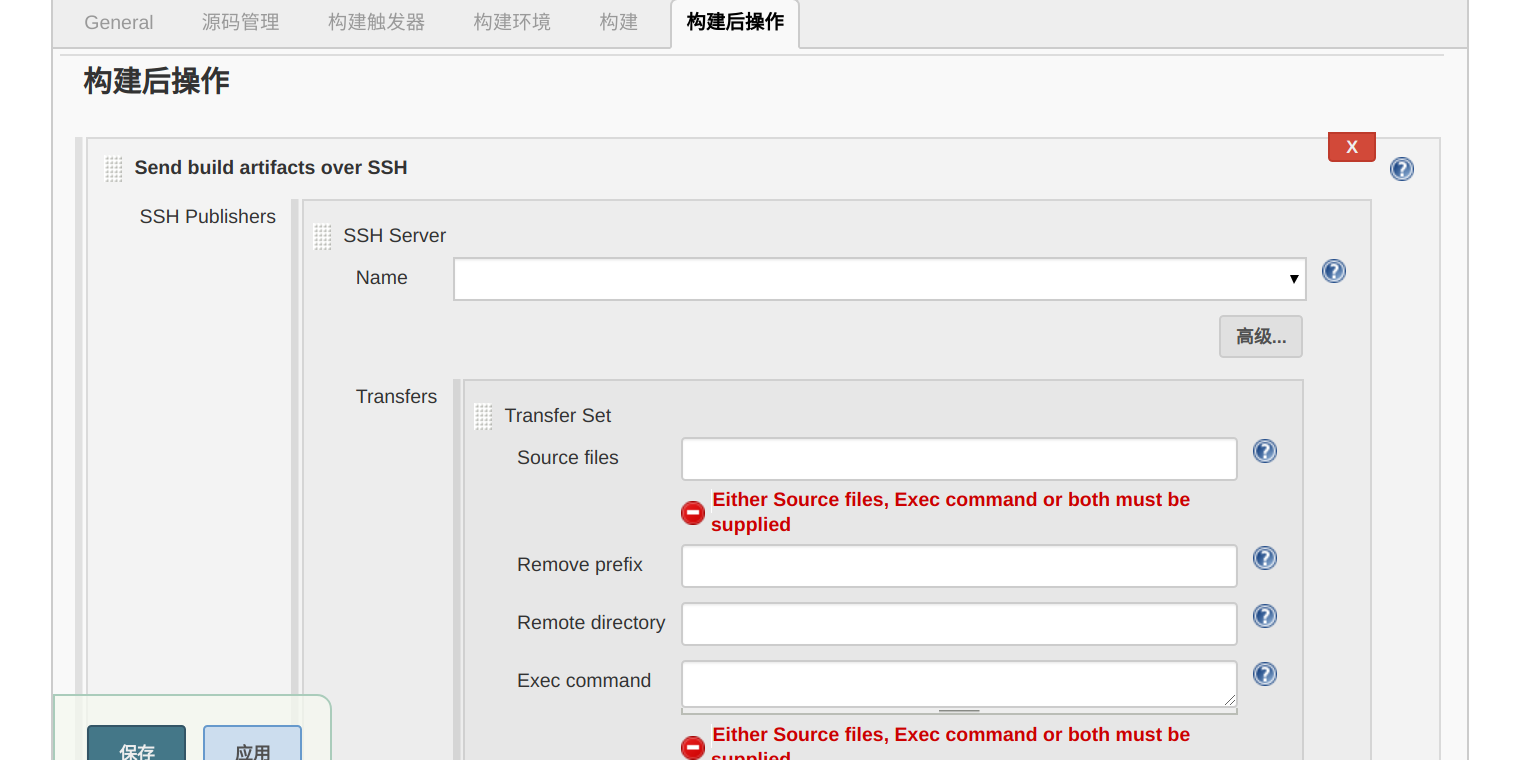Click help icon beside Source files field

1265,451
